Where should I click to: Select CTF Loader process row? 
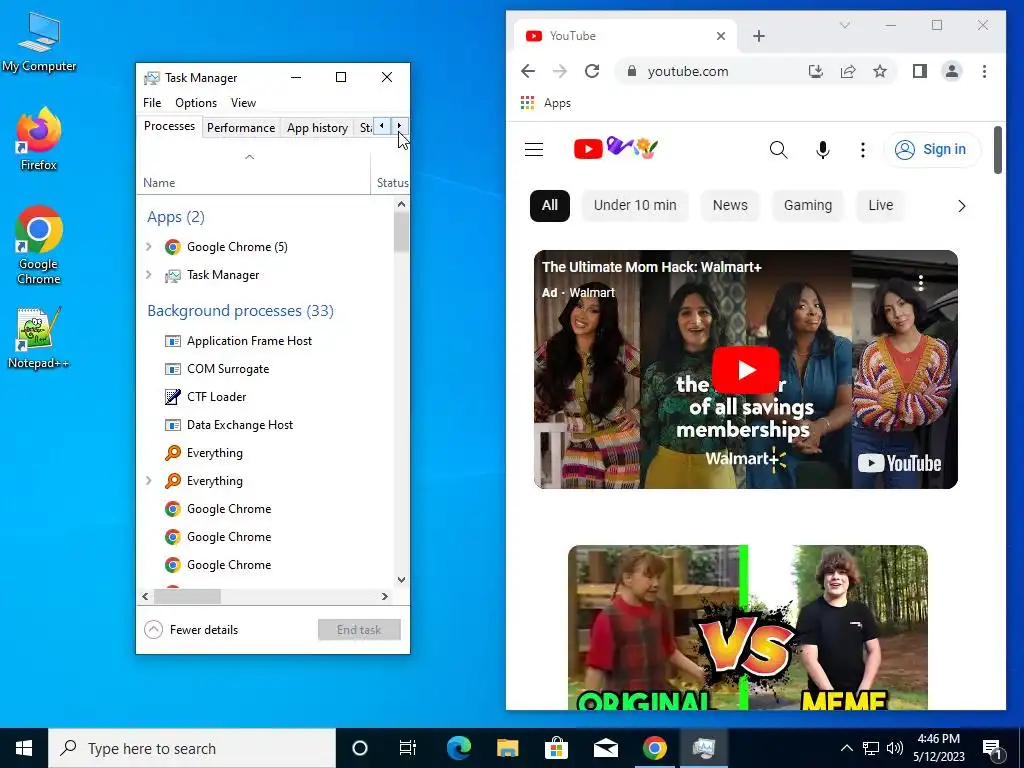click(x=264, y=396)
